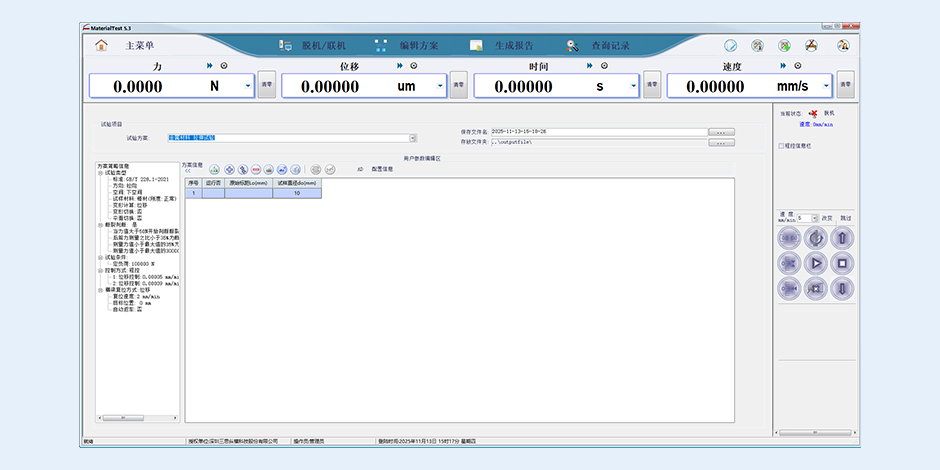This screenshot has height=470, width=940.
Task: Click the 主菜单 home icon
Action: [x=101, y=45]
